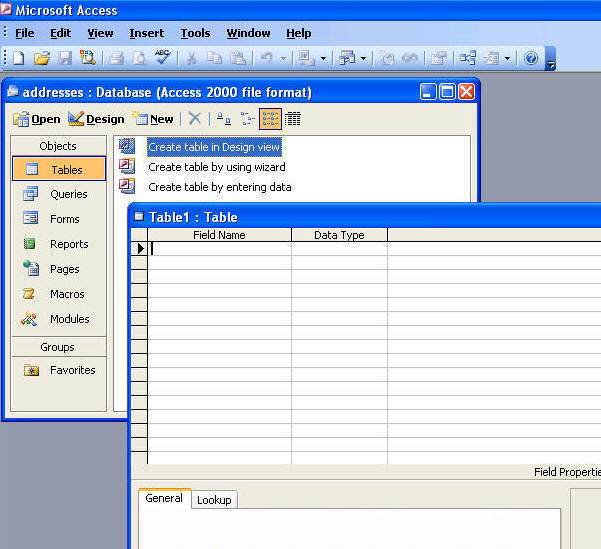Open the OfficeLinks dropdown arrow
601x549 pixels.
click(x=323, y=59)
